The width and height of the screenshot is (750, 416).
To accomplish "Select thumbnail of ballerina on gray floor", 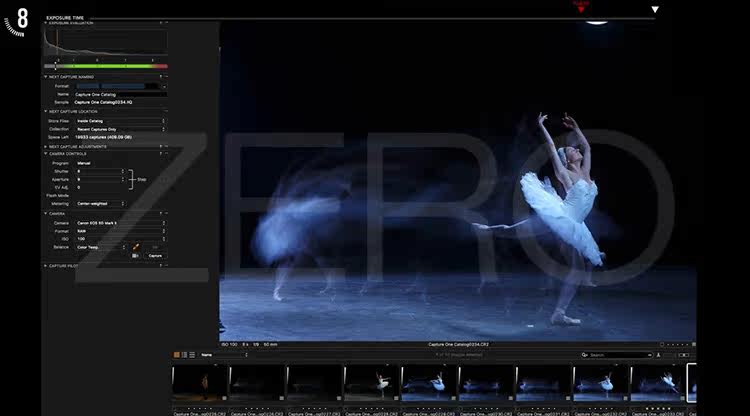I will pos(372,383).
